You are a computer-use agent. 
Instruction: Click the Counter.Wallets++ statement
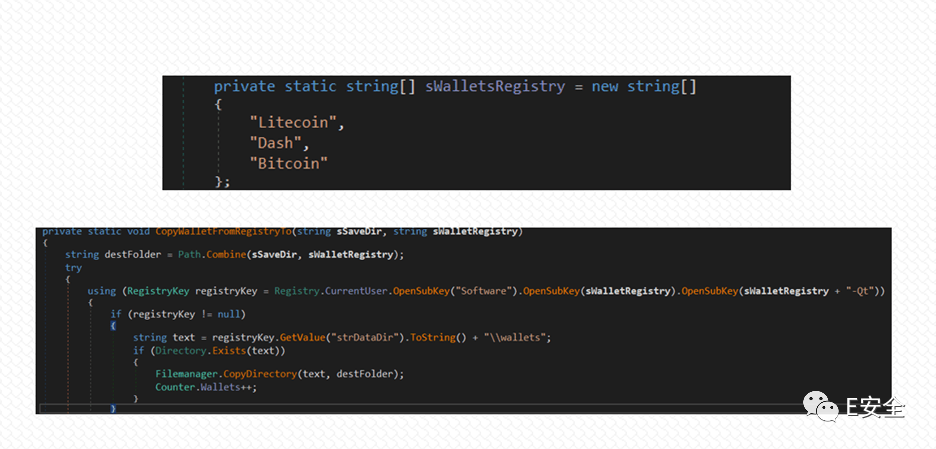[206, 387]
